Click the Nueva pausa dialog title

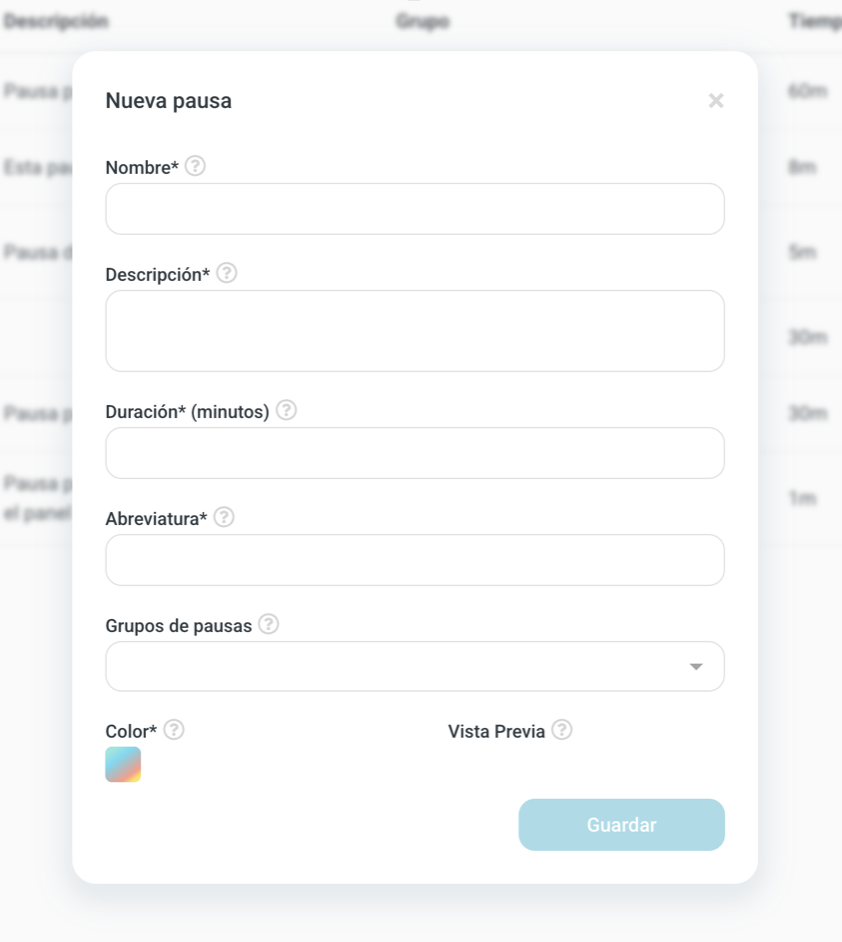point(168,101)
